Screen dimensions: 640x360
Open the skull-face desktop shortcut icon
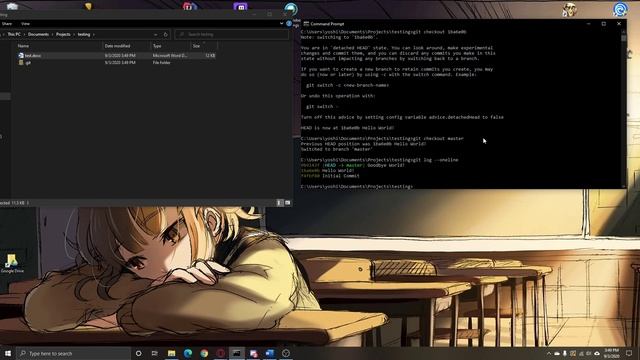click(x=569, y=9)
